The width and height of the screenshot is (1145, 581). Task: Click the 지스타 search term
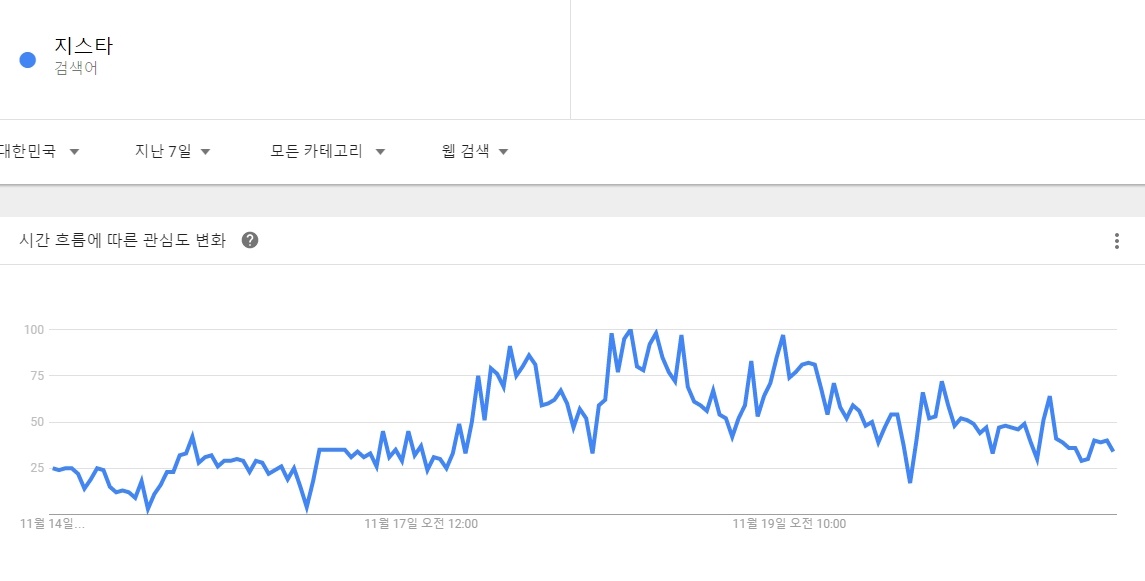(x=84, y=47)
